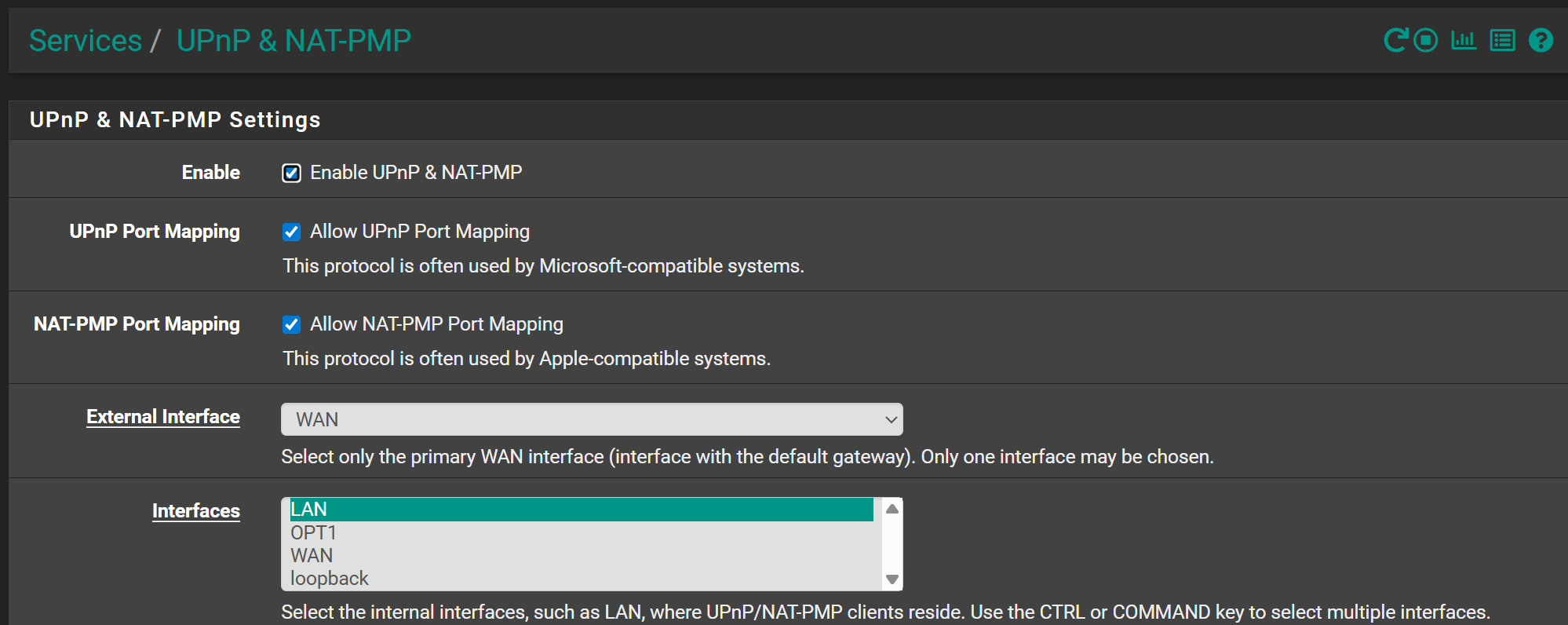Image resolution: width=1568 pixels, height=625 pixels.
Task: Select LAN in the Interfaces list
Action: 581,510
